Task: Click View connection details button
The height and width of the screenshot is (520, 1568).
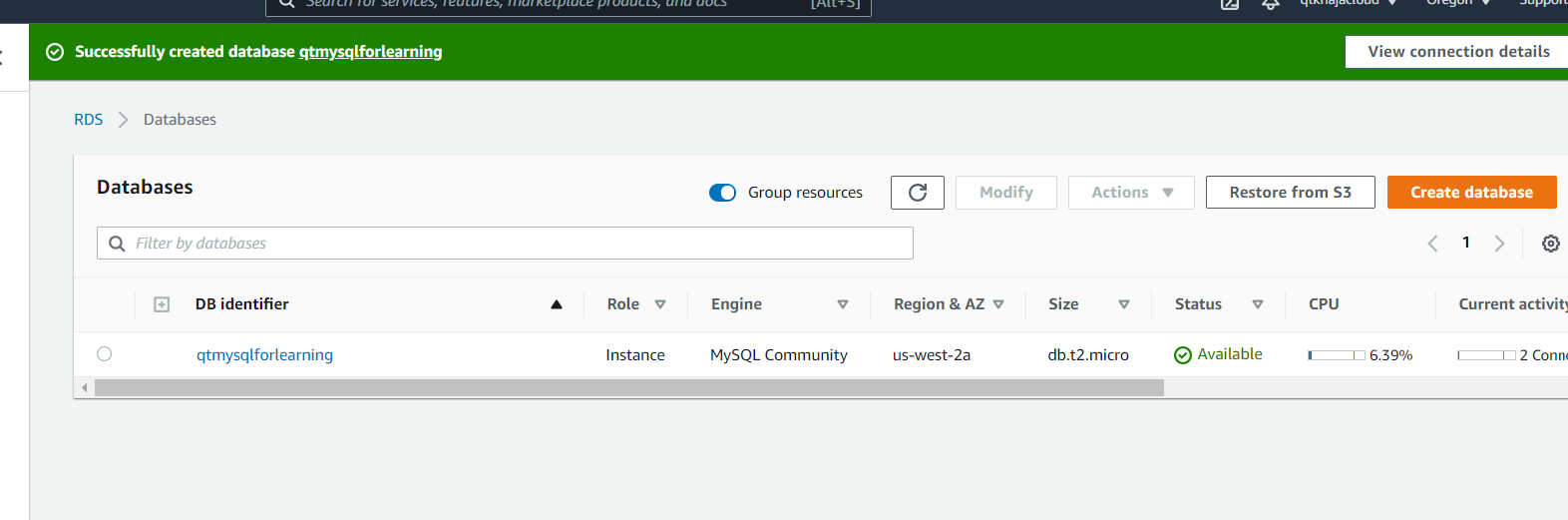Action: point(1457,52)
